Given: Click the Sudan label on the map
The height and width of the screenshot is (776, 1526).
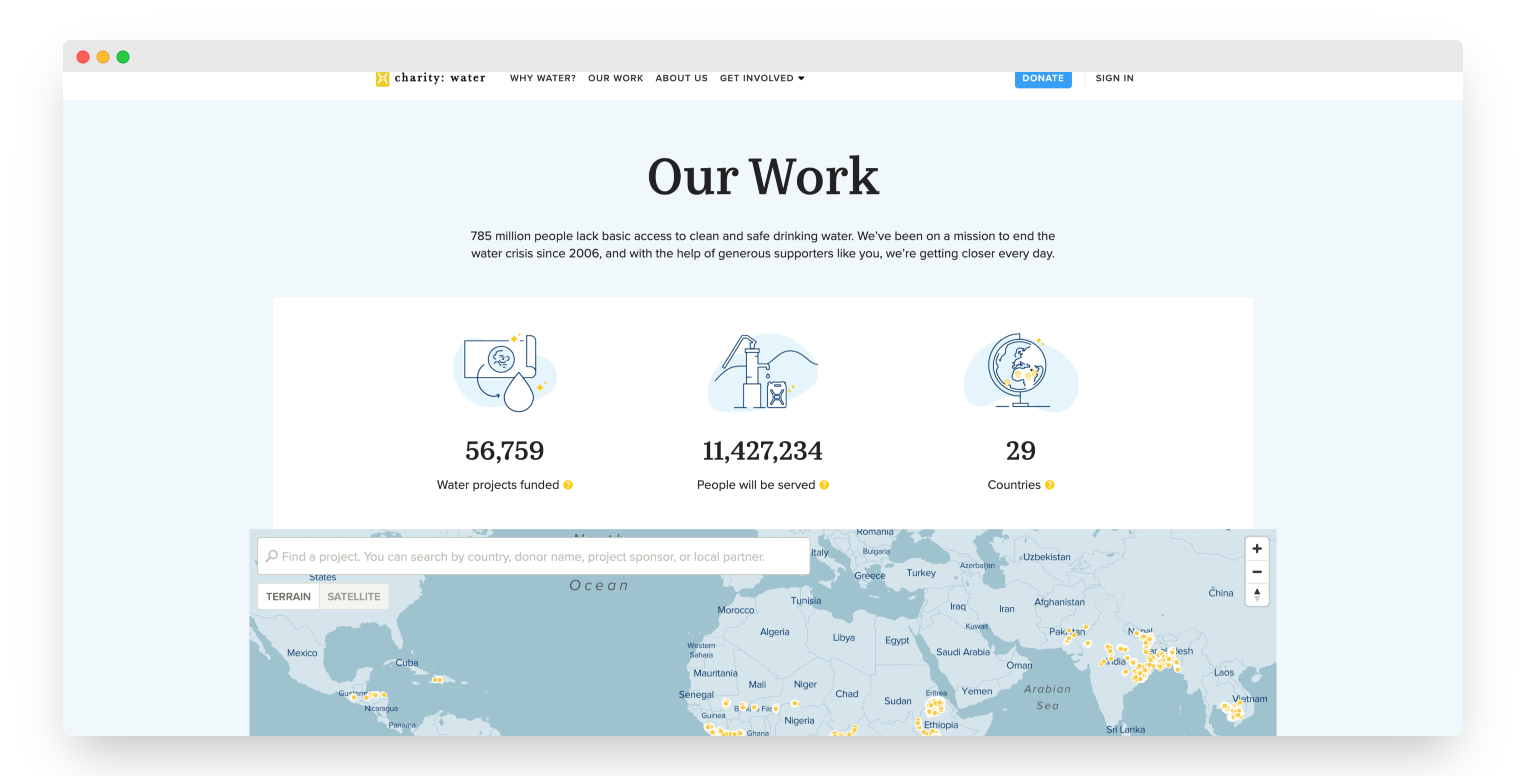Looking at the screenshot, I should (x=898, y=701).
